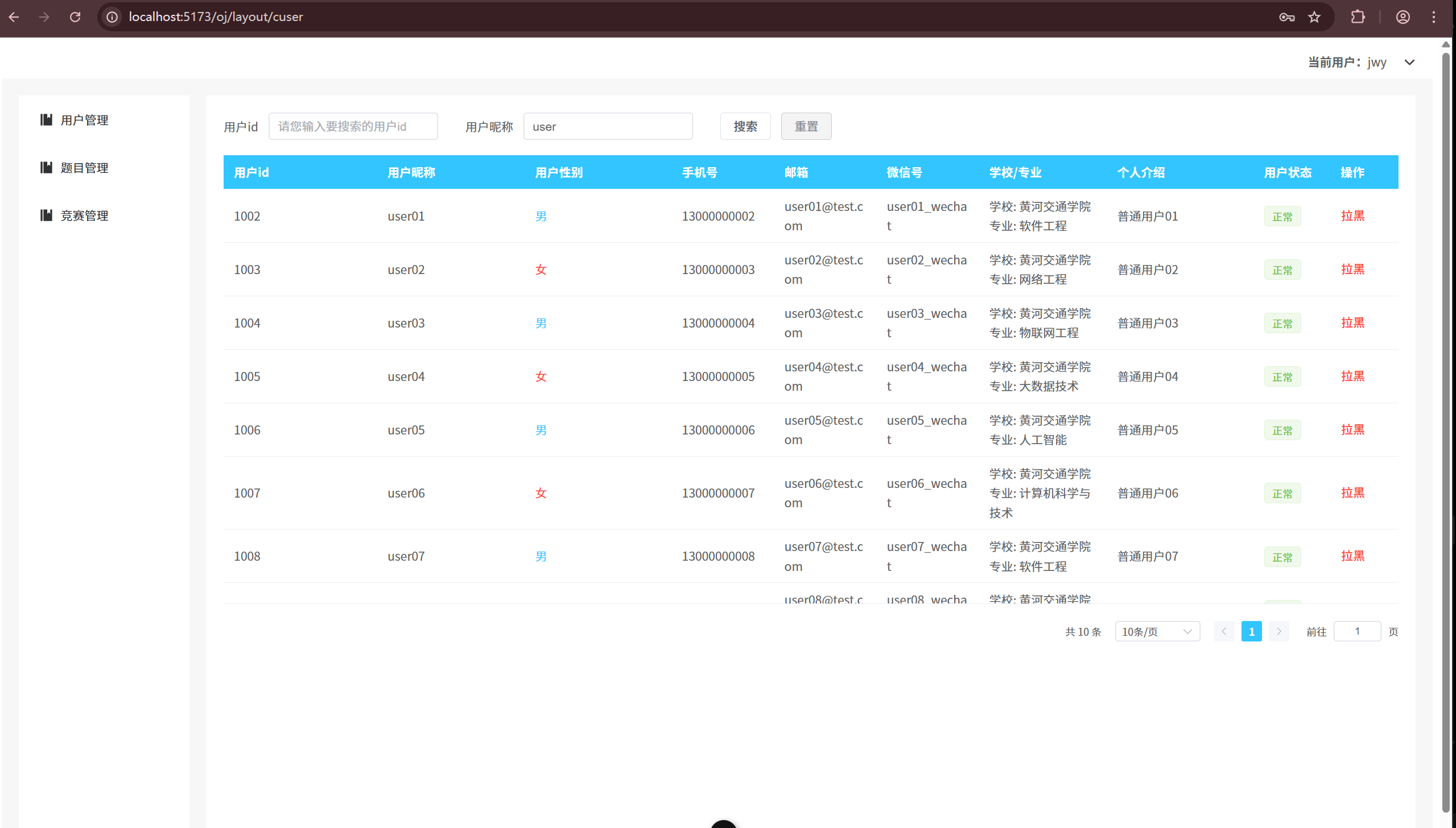Image resolution: width=1456 pixels, height=828 pixels.
Task: Open the 10条/页 page size dropdown
Action: tap(1157, 631)
